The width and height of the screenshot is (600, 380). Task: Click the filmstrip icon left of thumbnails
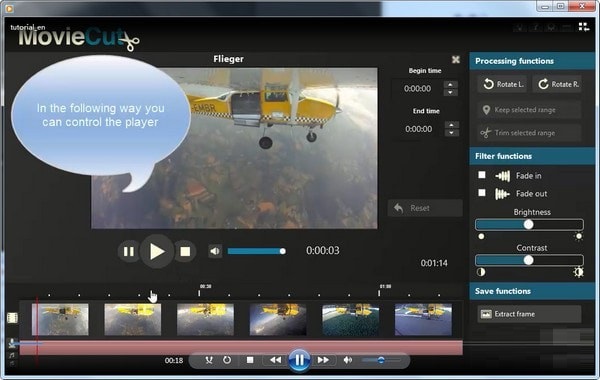[12, 318]
